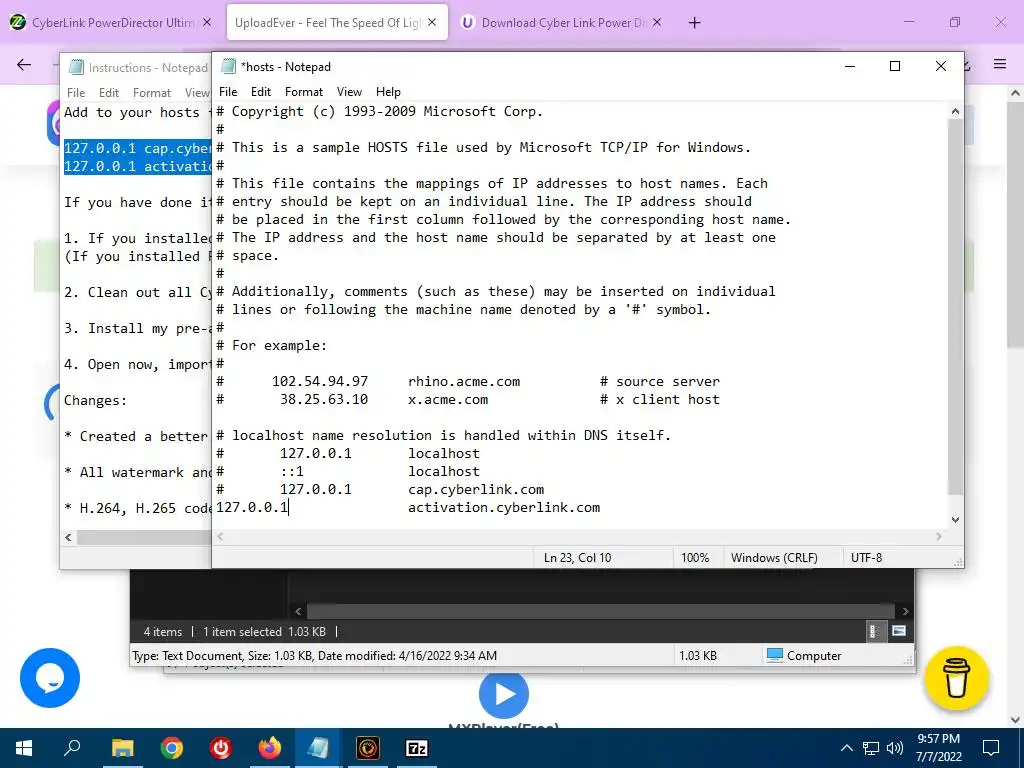Switch to Notepad in the taskbar
The height and width of the screenshot is (768, 1024).
[x=319, y=748]
